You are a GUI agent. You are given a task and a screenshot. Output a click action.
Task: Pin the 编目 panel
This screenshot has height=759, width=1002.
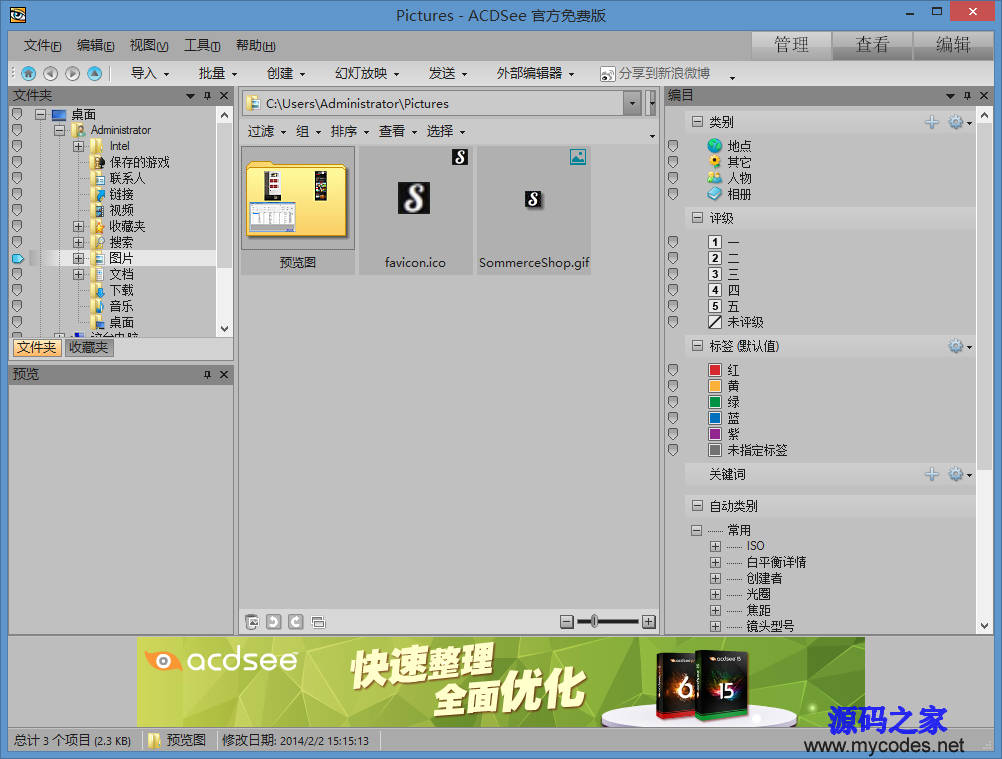tap(967, 95)
